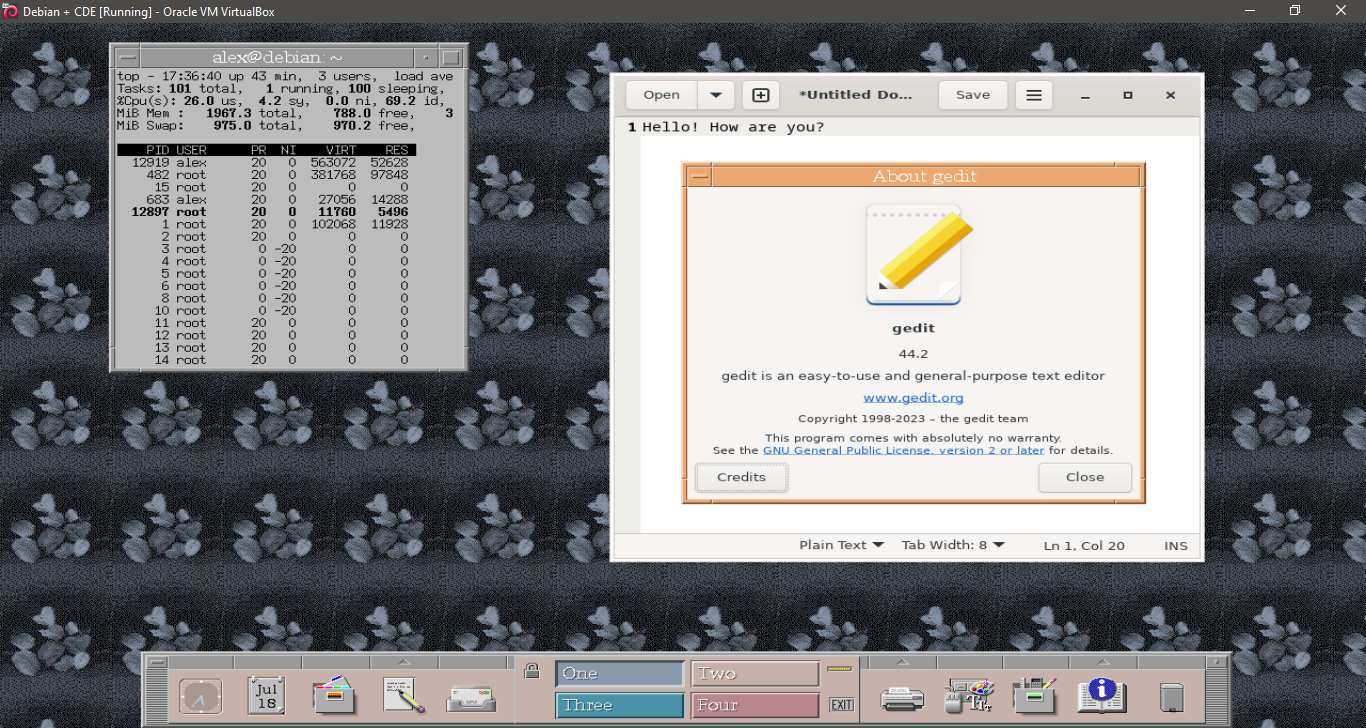Click the EXIT button in the front panel
The width and height of the screenshot is (1366, 728).
842,705
